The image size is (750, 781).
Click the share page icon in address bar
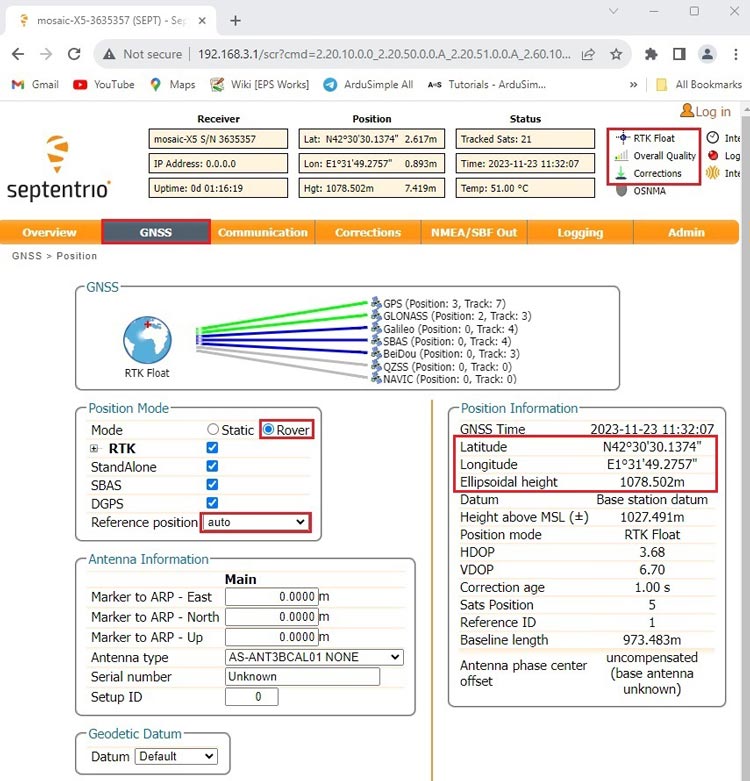click(x=588, y=54)
